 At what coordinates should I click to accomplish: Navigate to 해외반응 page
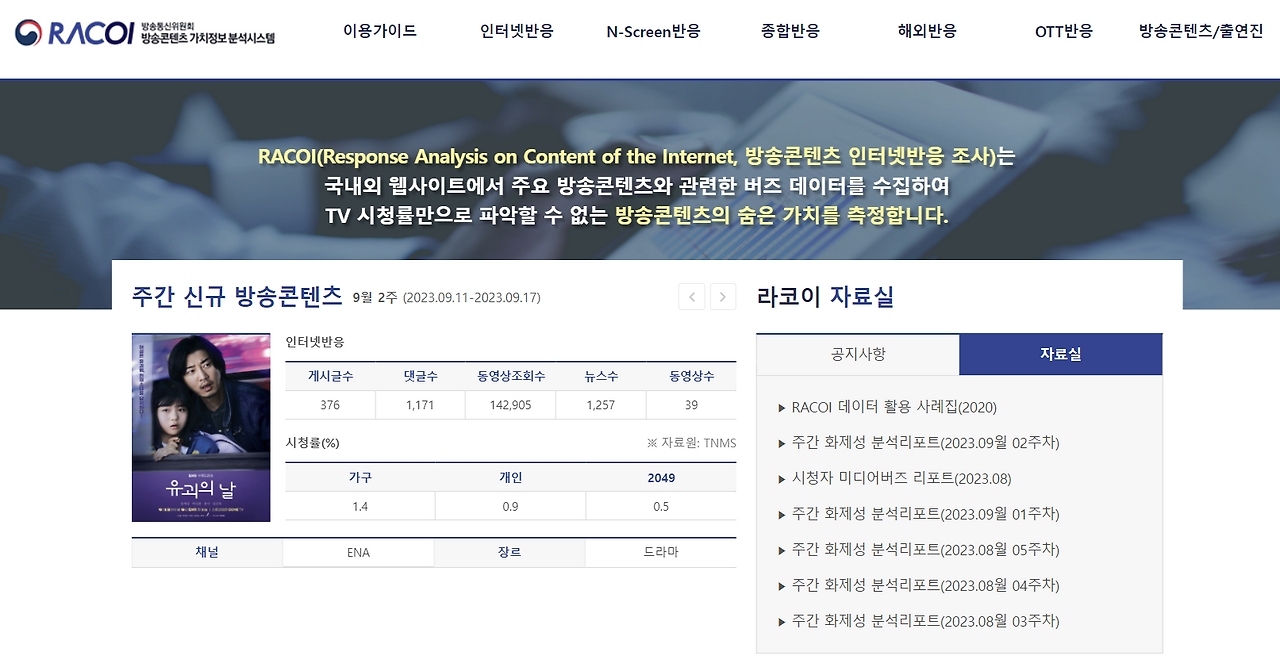(x=926, y=31)
